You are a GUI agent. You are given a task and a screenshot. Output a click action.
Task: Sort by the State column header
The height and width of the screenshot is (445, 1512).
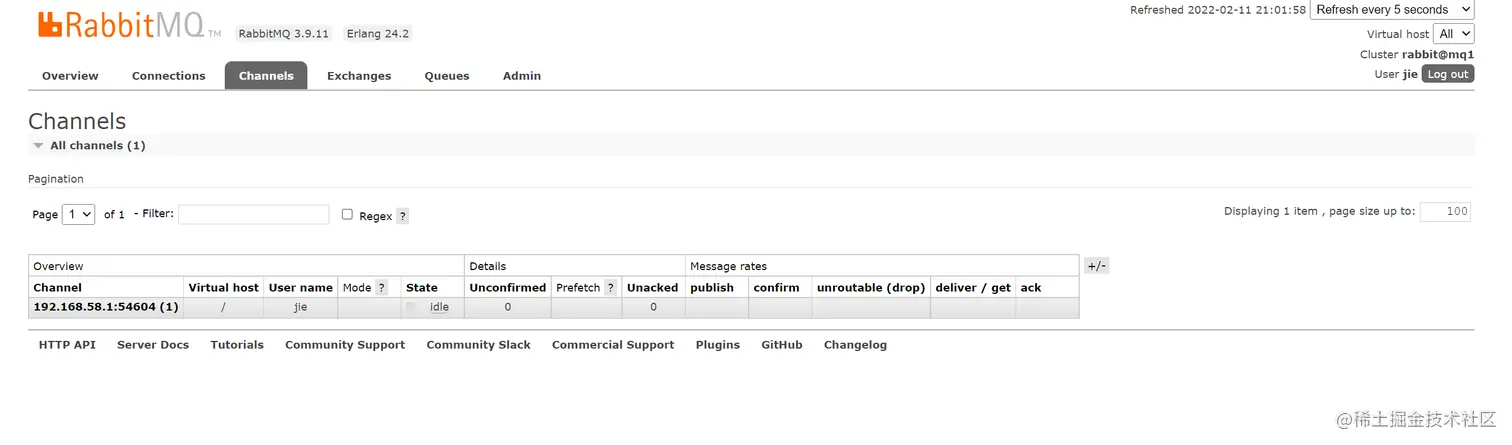coord(422,288)
